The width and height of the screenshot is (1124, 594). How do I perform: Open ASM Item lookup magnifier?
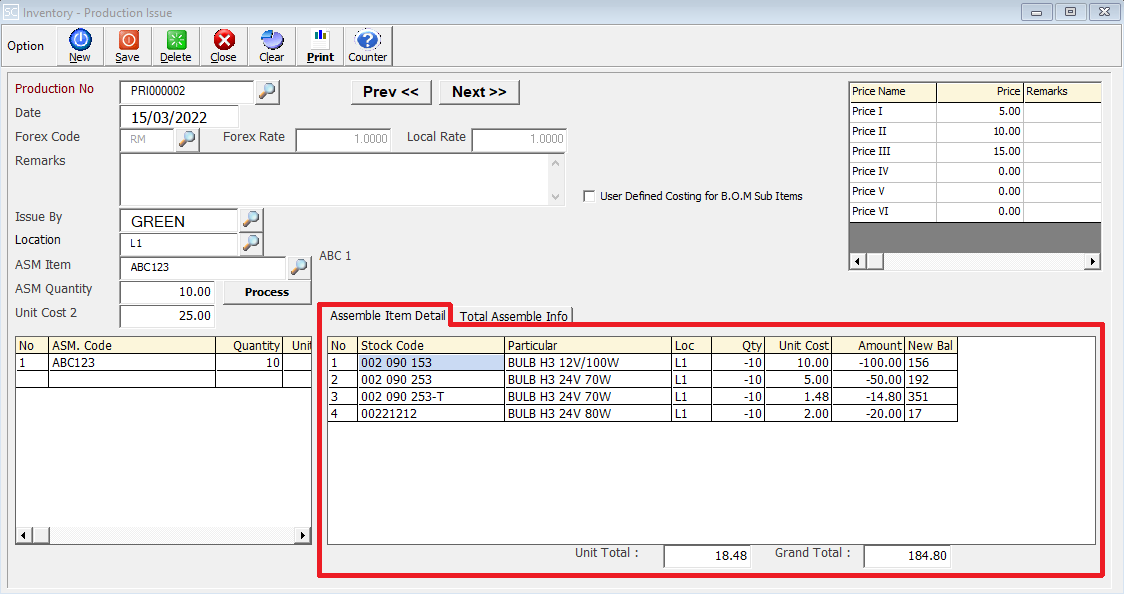coord(299,267)
